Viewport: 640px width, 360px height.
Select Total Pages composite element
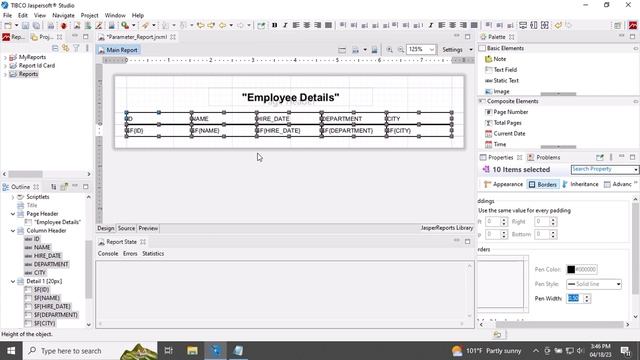503,123
